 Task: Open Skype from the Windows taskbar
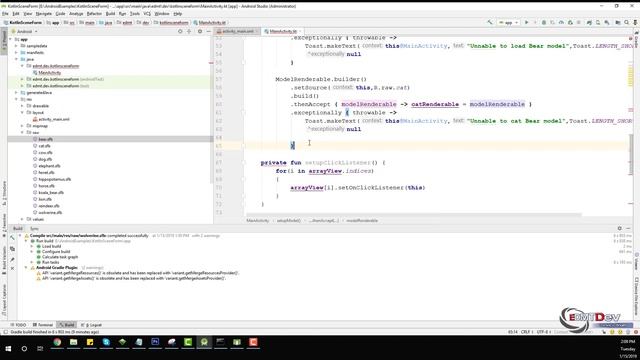[106, 342]
